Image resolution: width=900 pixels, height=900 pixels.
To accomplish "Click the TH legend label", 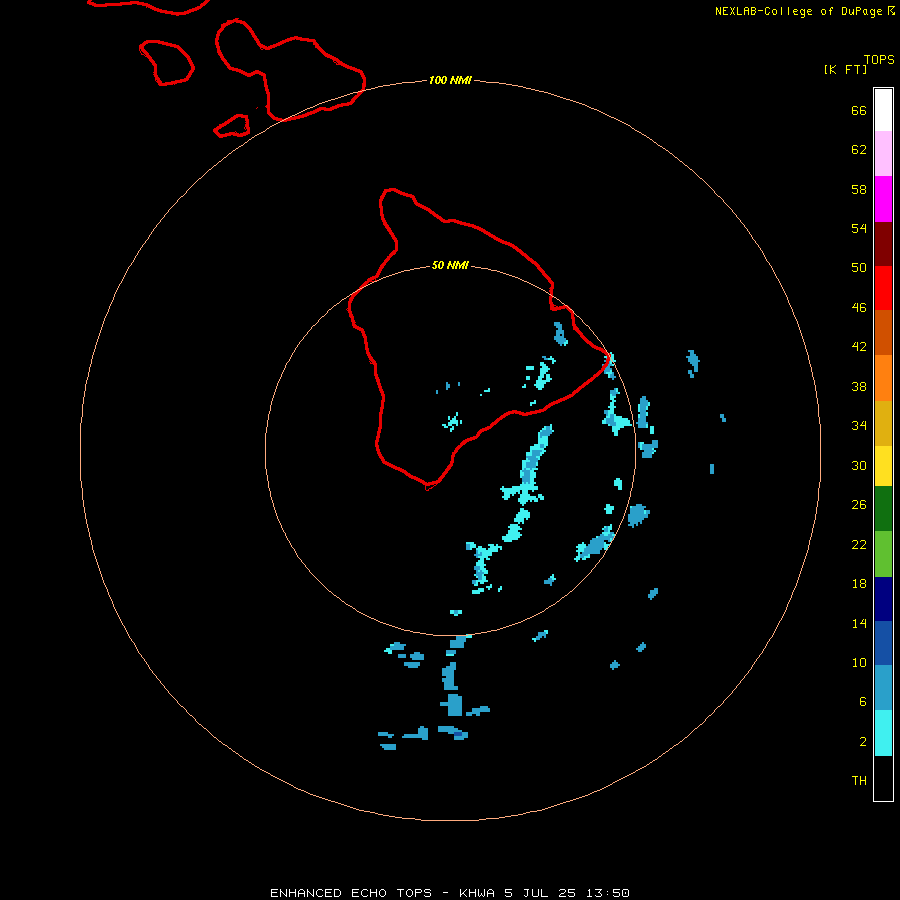I will click(859, 780).
